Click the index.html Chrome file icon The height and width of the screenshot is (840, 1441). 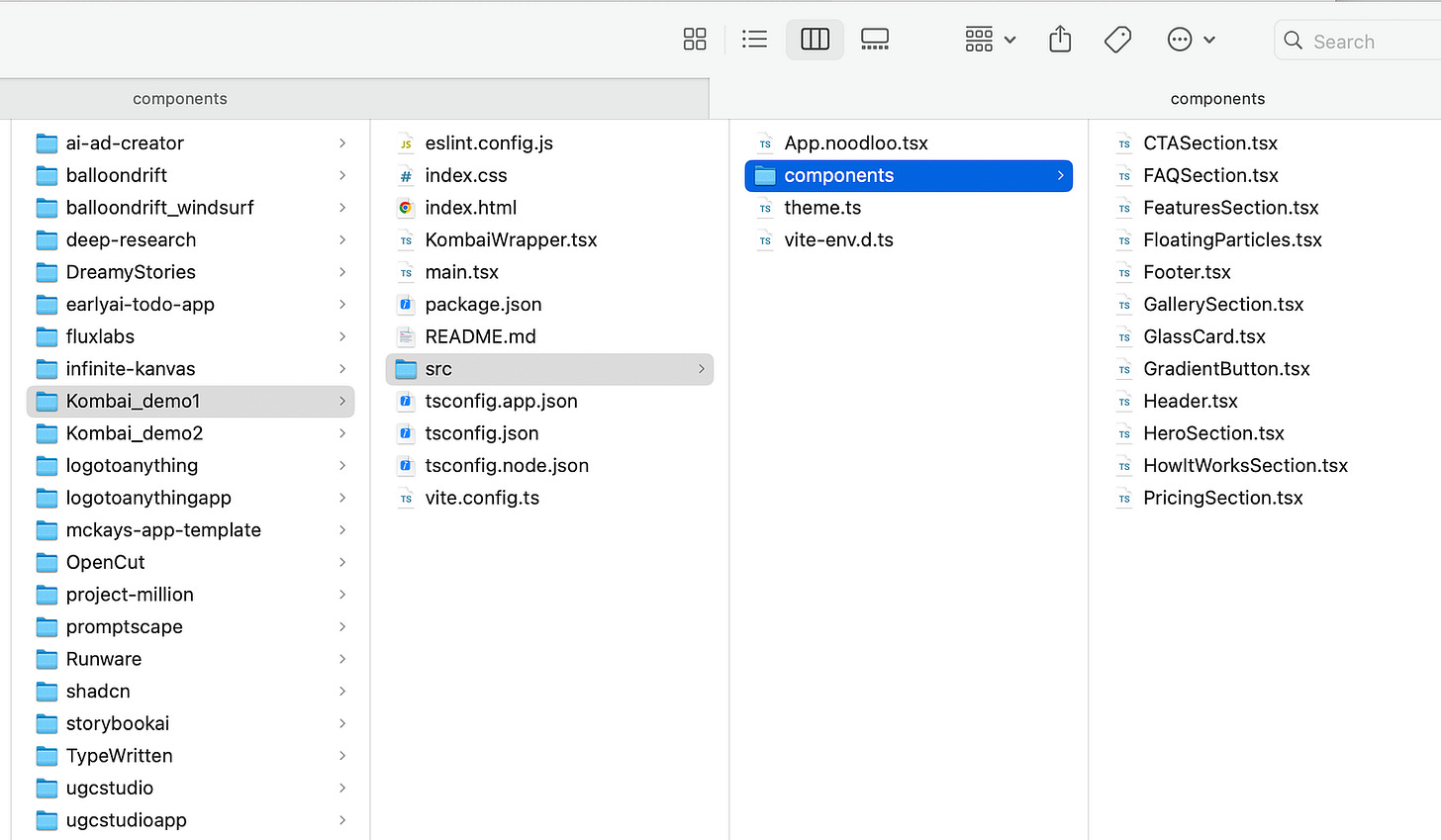point(405,208)
